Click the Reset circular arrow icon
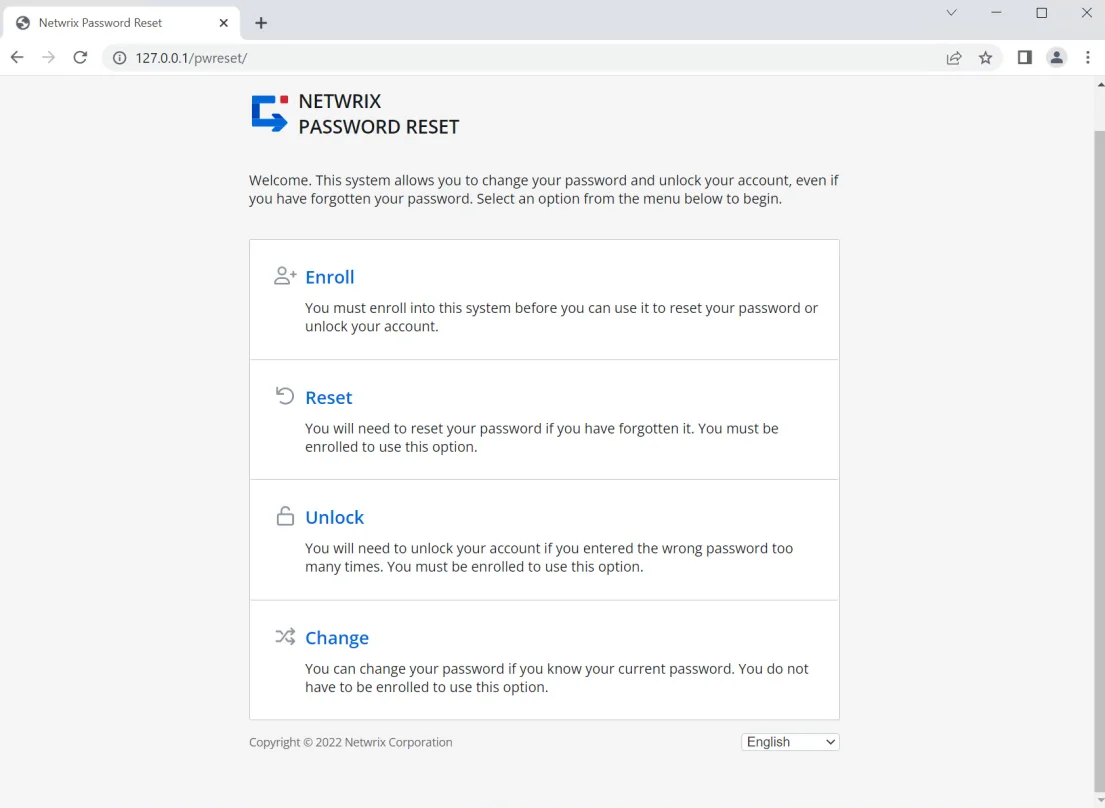 coord(285,396)
